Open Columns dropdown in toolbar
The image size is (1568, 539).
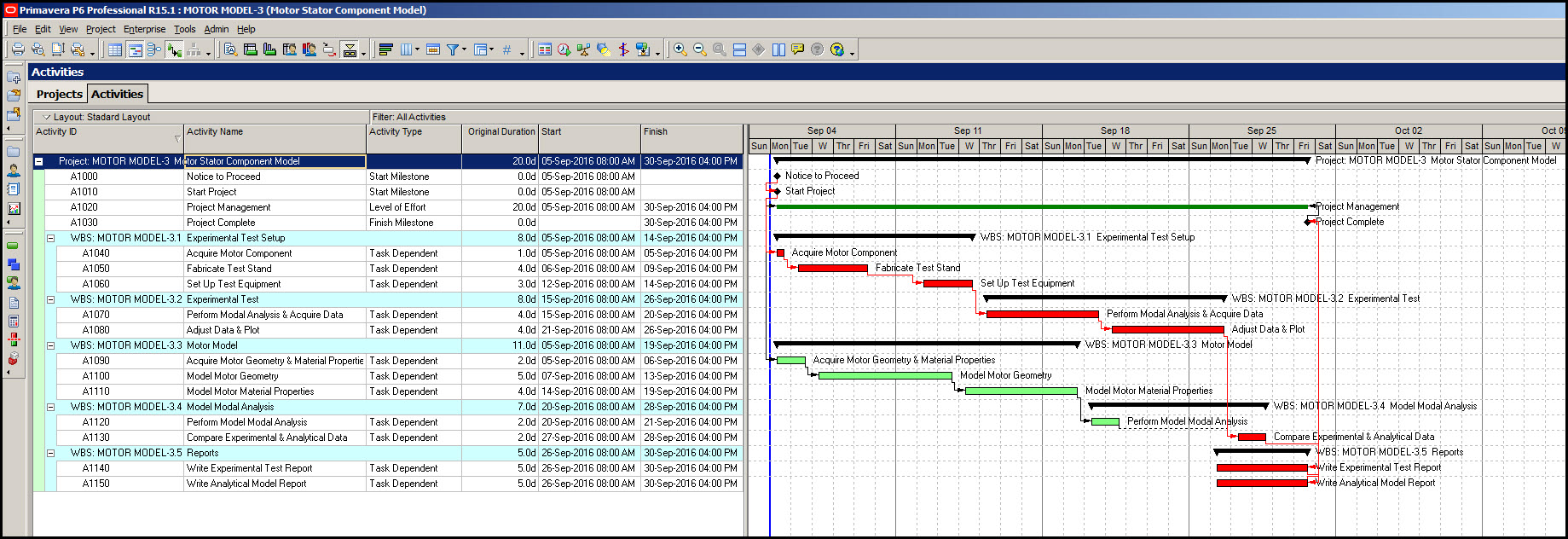[409, 49]
